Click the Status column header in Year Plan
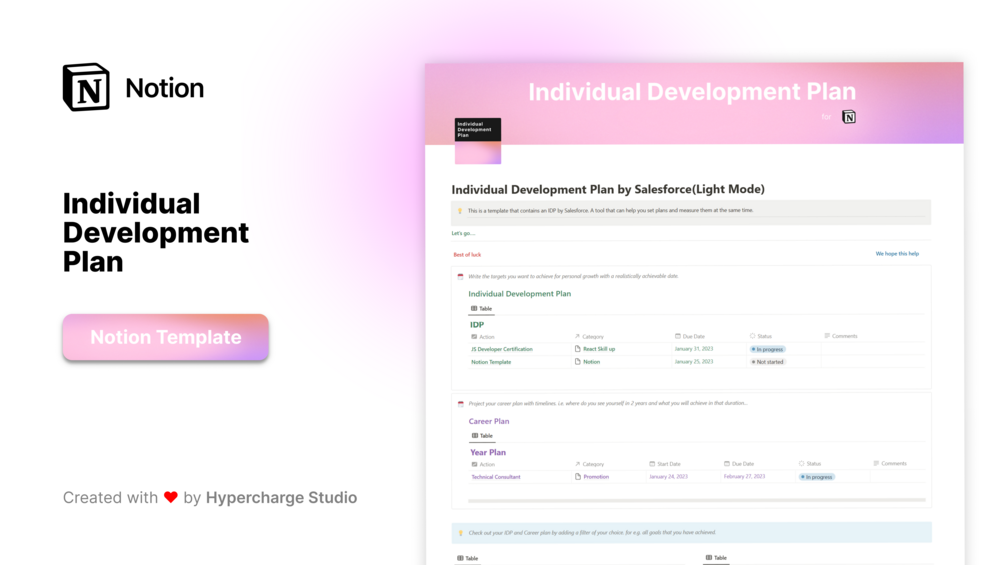The width and height of the screenshot is (1005, 565). 810,463
